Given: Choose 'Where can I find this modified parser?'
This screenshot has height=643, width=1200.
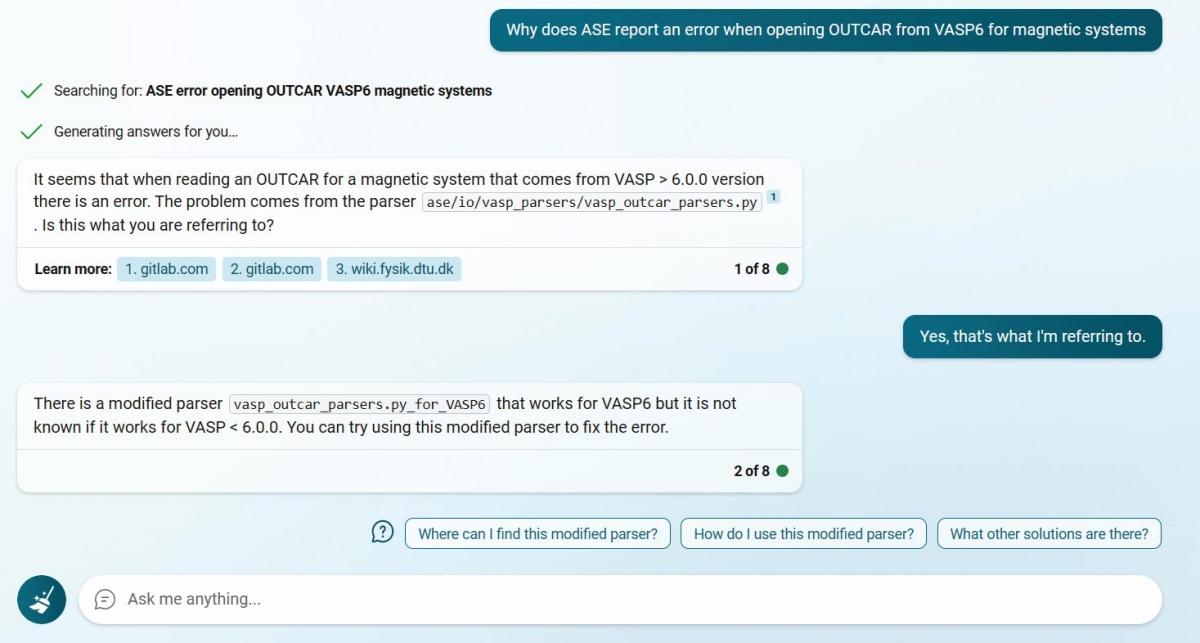Looking at the screenshot, I should click(537, 534).
